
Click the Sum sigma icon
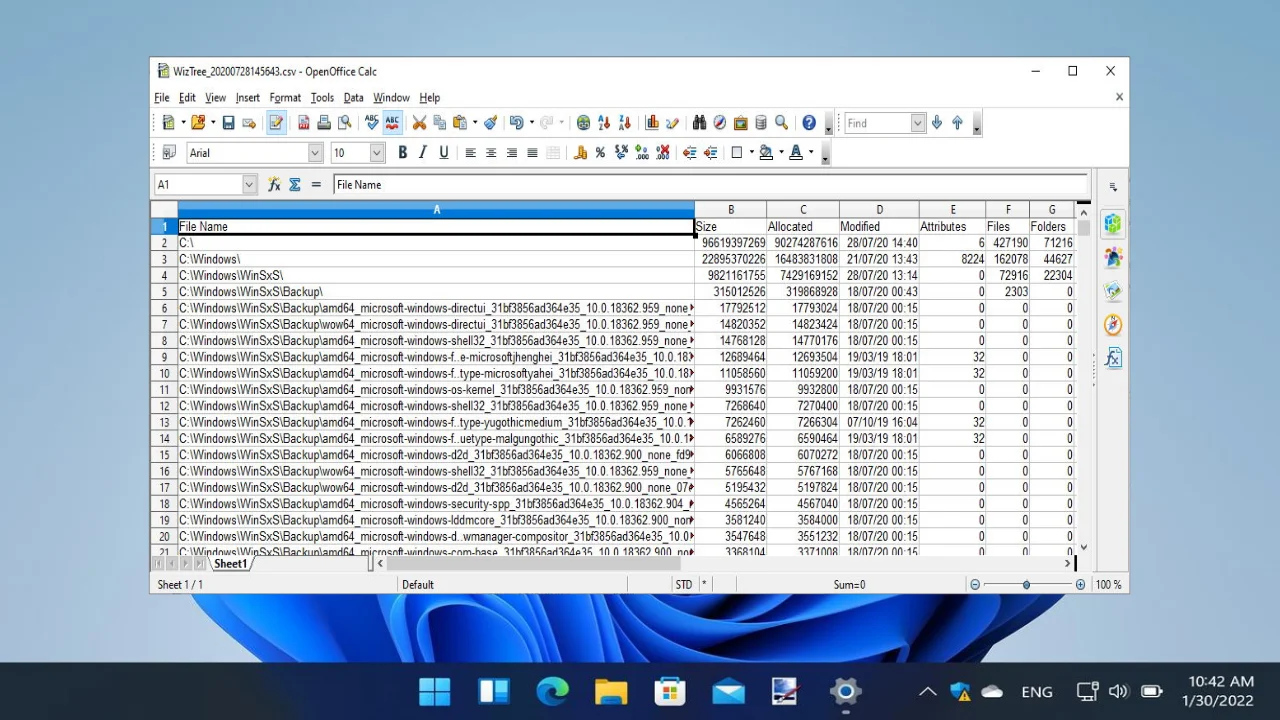point(295,184)
